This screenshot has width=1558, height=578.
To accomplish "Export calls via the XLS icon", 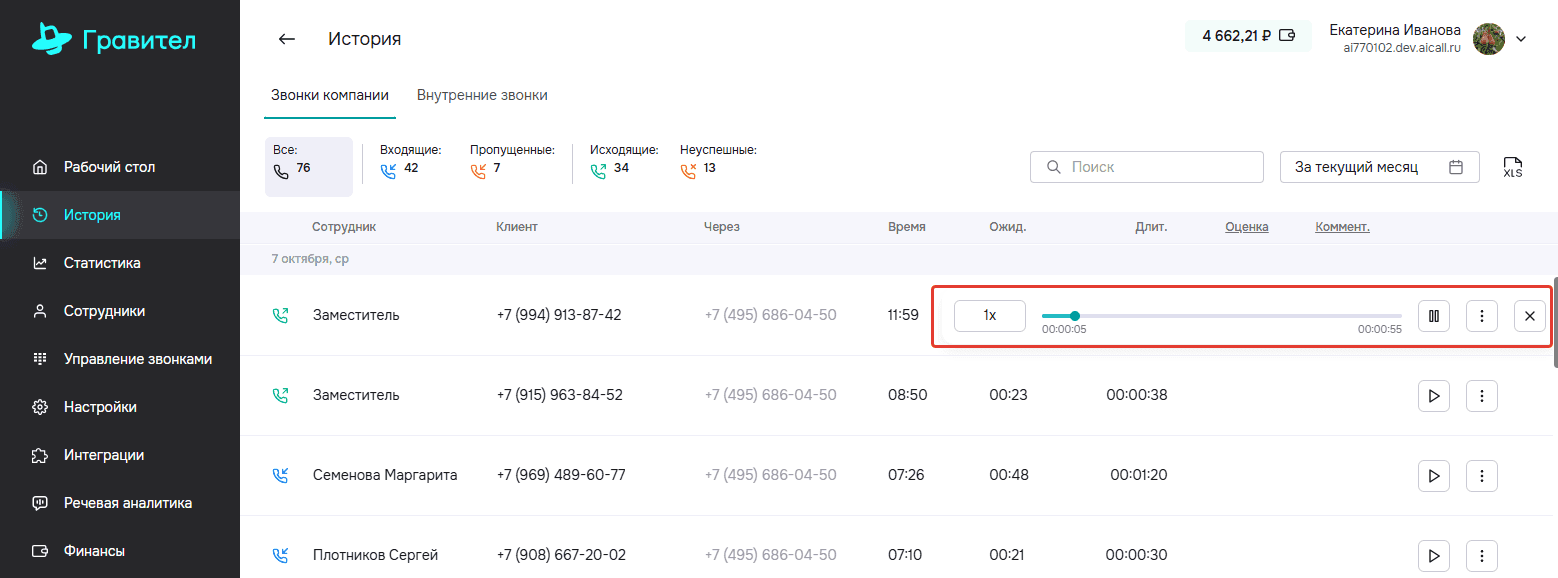I will point(1513,167).
